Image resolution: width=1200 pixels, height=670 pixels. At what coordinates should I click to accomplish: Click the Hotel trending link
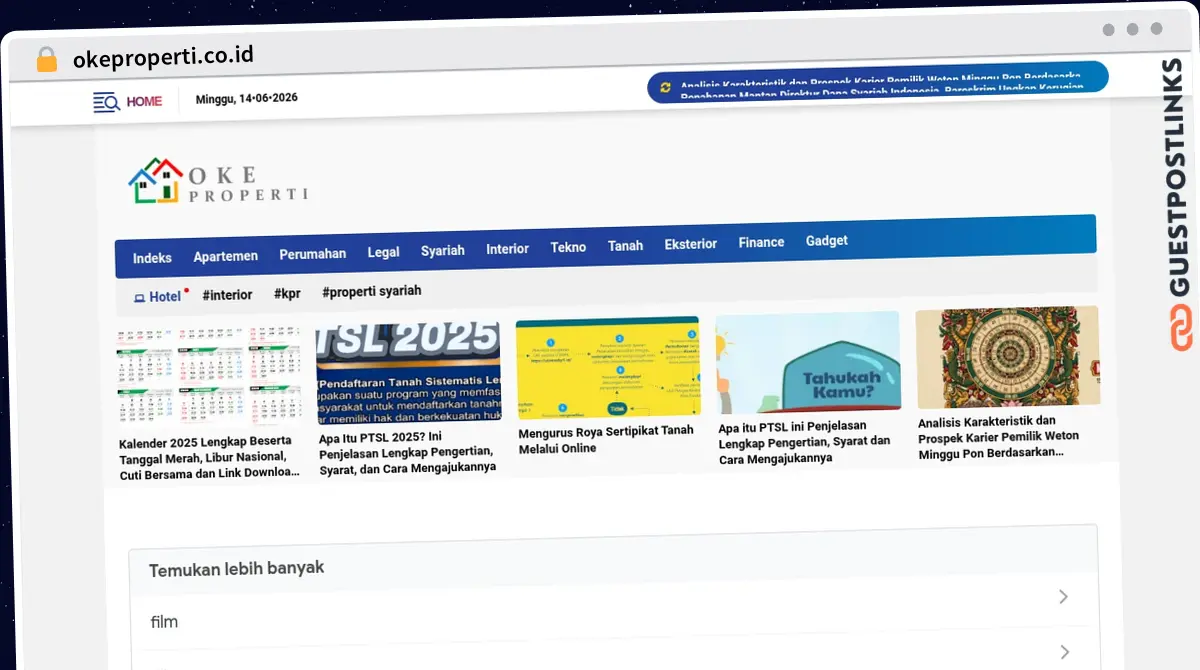tap(165, 297)
